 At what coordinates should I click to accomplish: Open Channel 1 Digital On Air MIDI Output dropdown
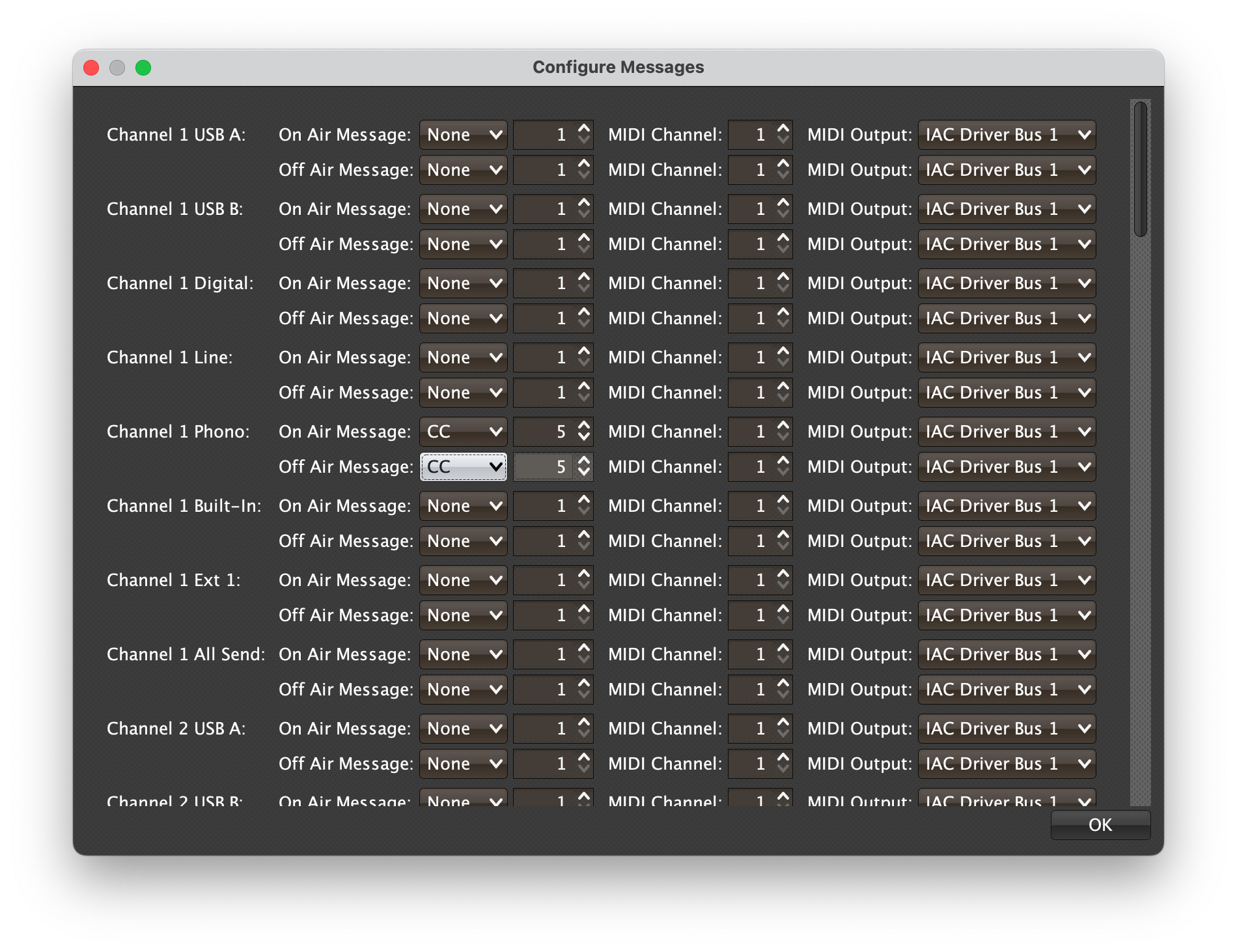1007,283
